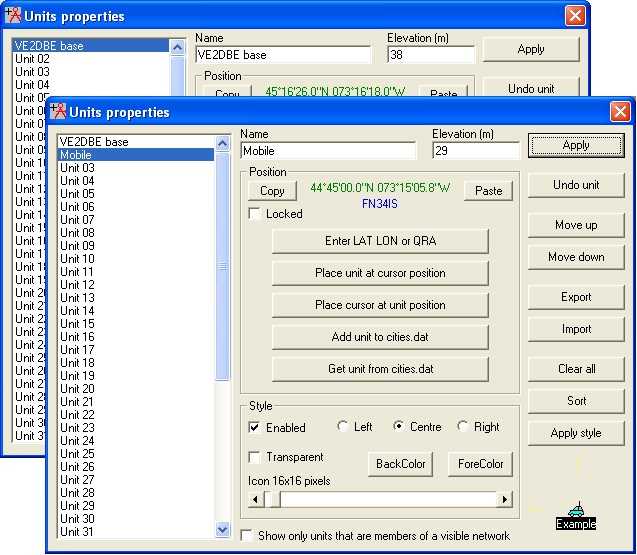Image resolution: width=637 pixels, height=555 pixels.
Task: Close the front Units properties window
Action: point(620,112)
